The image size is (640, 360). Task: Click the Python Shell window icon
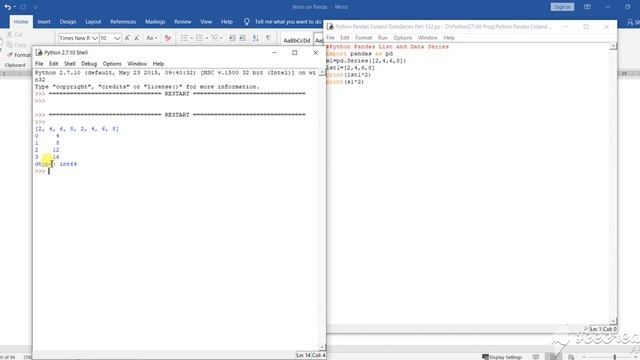click(x=39, y=53)
